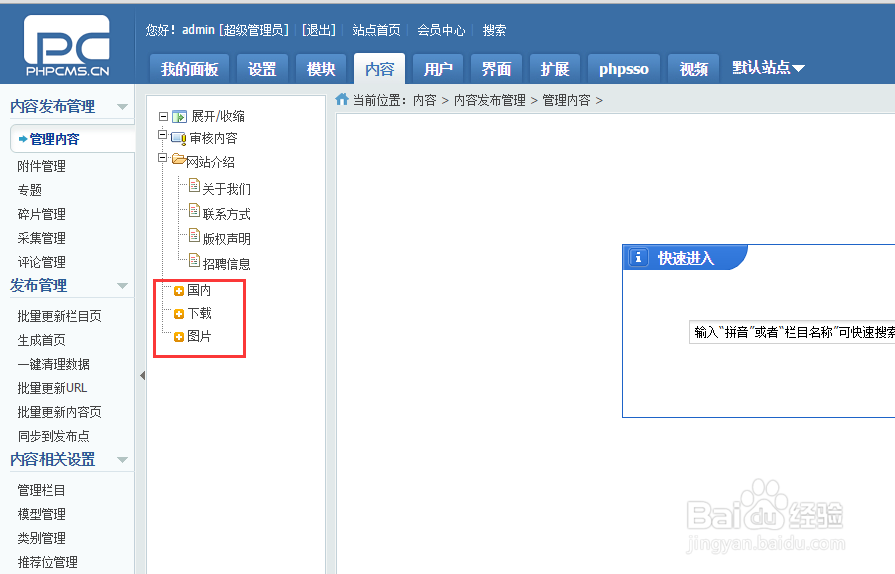Switch to the 我的面板 tab
The height and width of the screenshot is (574, 895).
coord(189,69)
